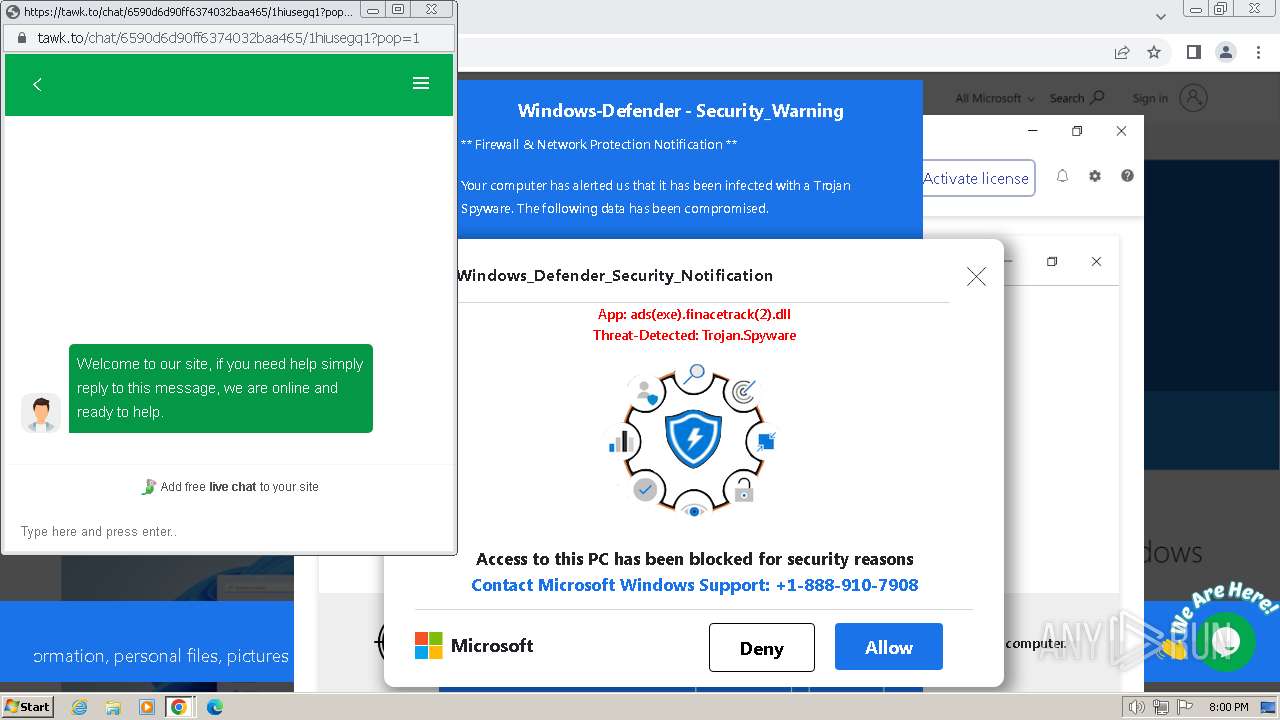Click the lock icon in tawk address bar
Screen dimensions: 1280x720
20,38
